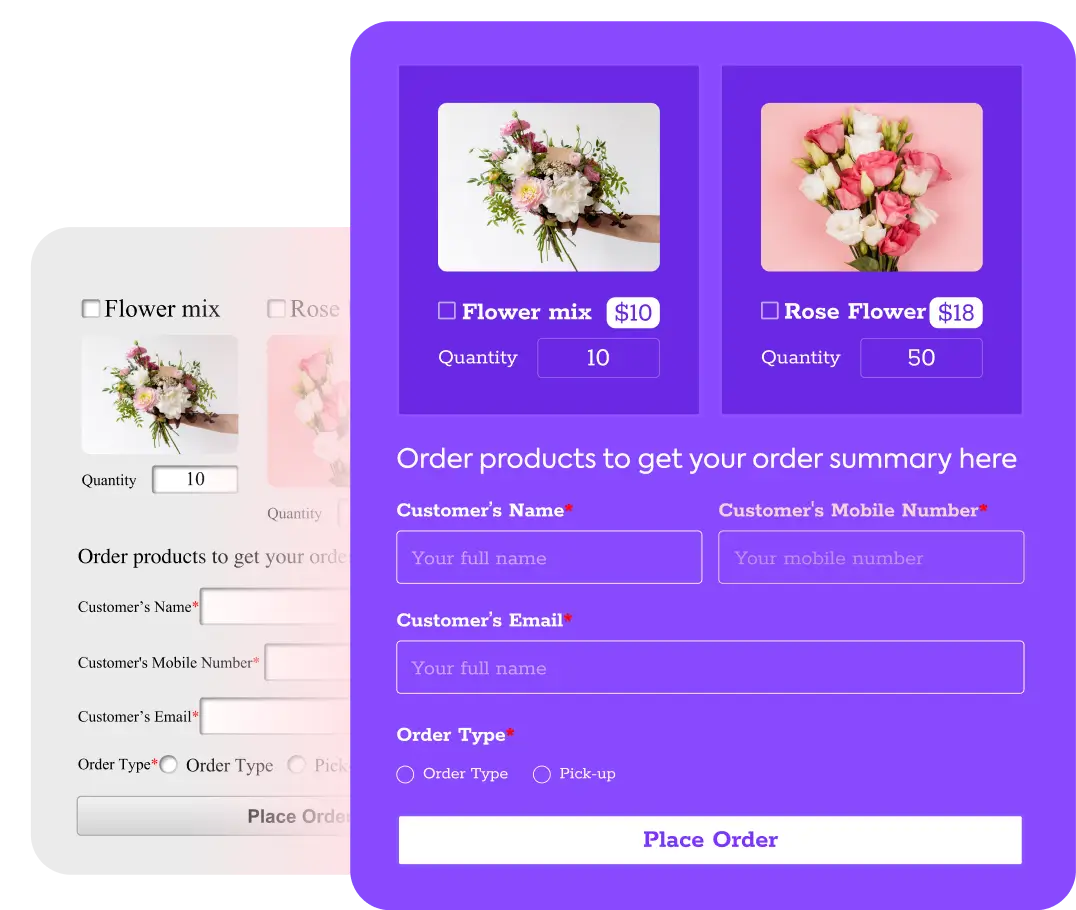The image size is (1076, 910).
Task: Click the Rose Flower bouquet image
Action: (x=872, y=187)
